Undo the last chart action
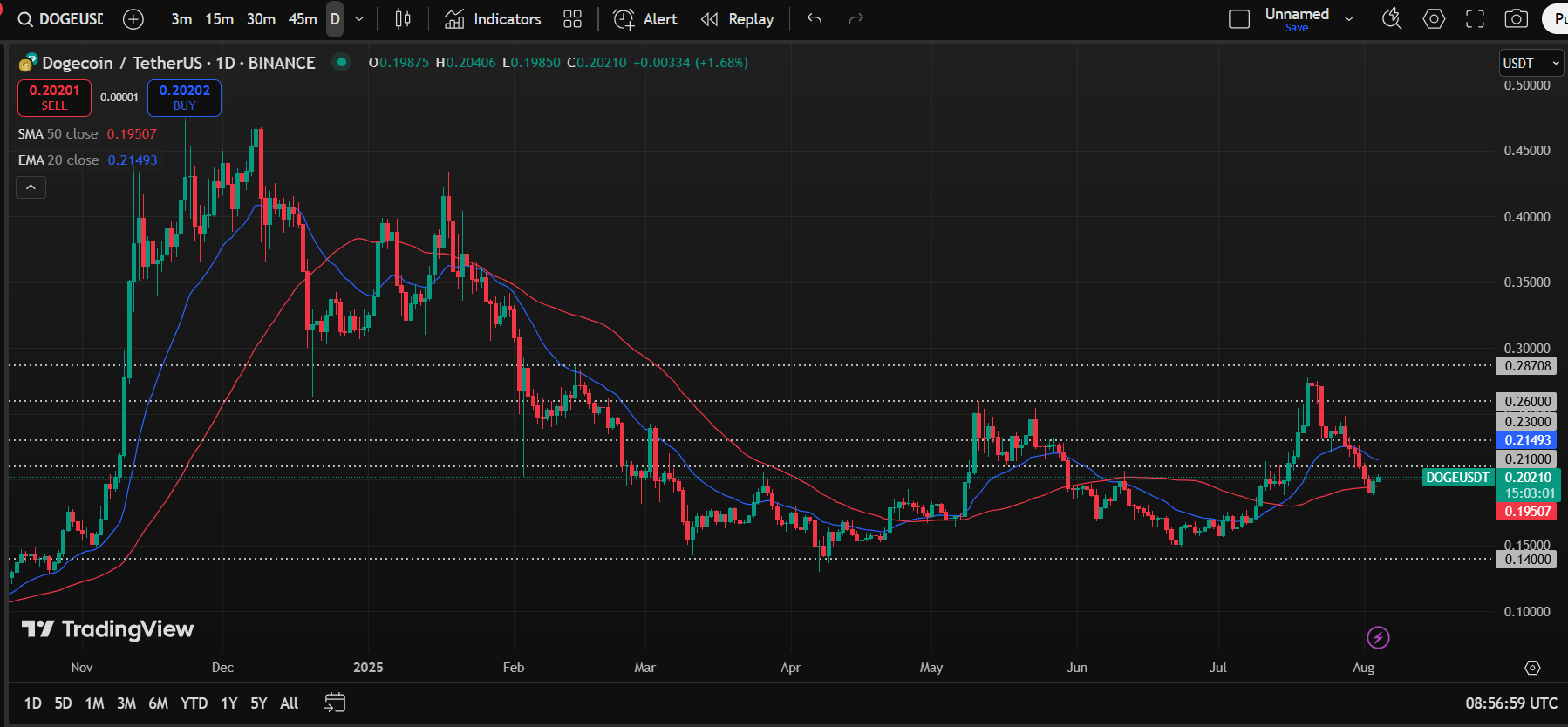The image size is (1568, 727). pyautogui.click(x=815, y=19)
